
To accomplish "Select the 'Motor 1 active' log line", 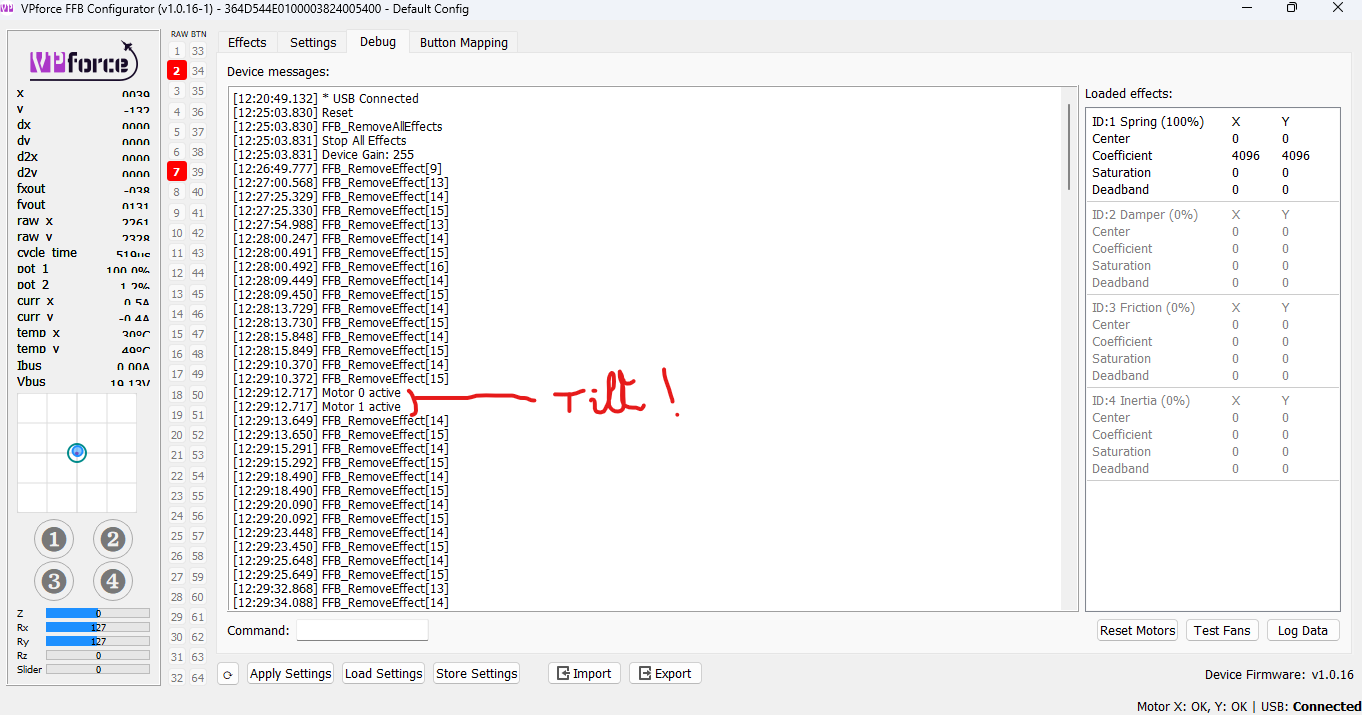I will click(x=316, y=407).
